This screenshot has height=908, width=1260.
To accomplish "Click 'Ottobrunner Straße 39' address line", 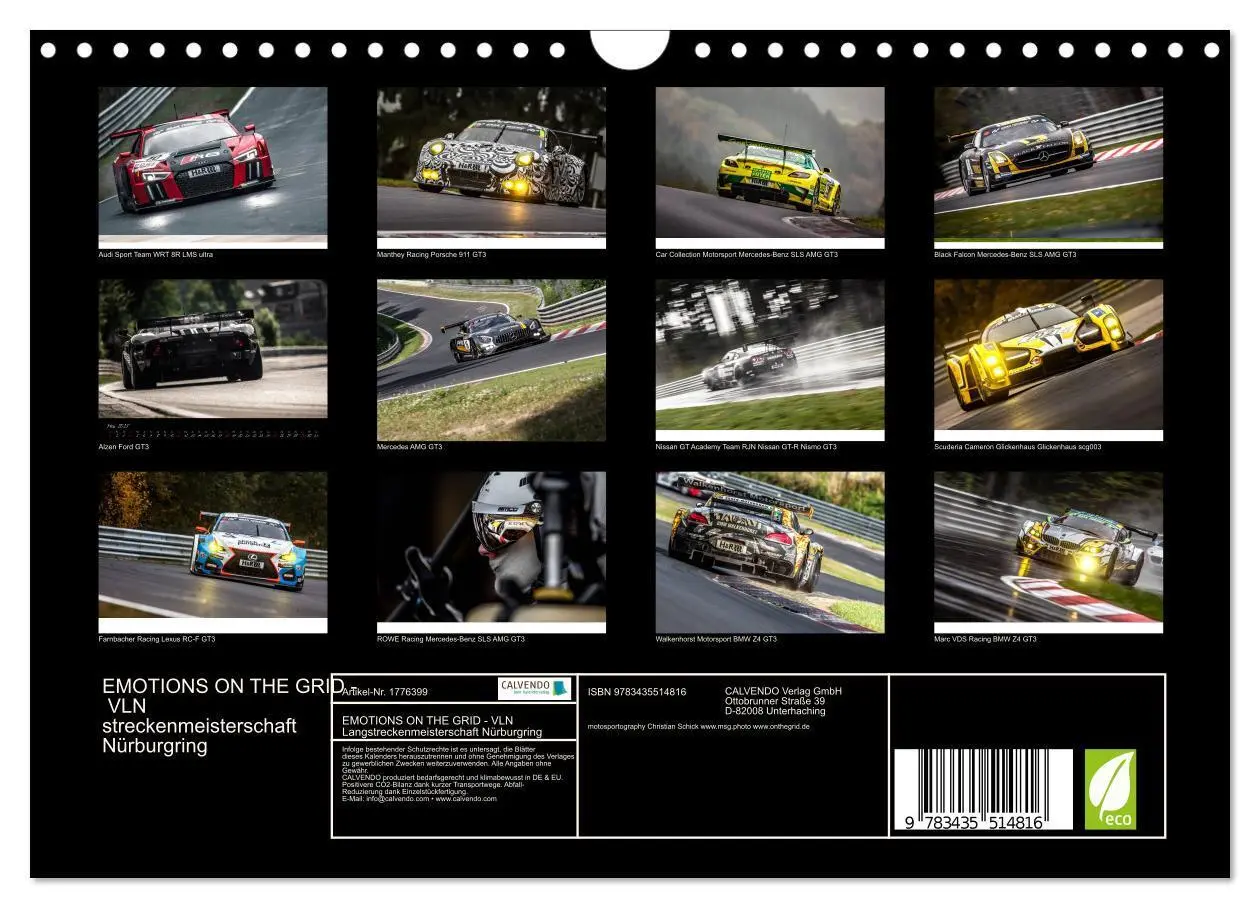I will [x=775, y=701].
